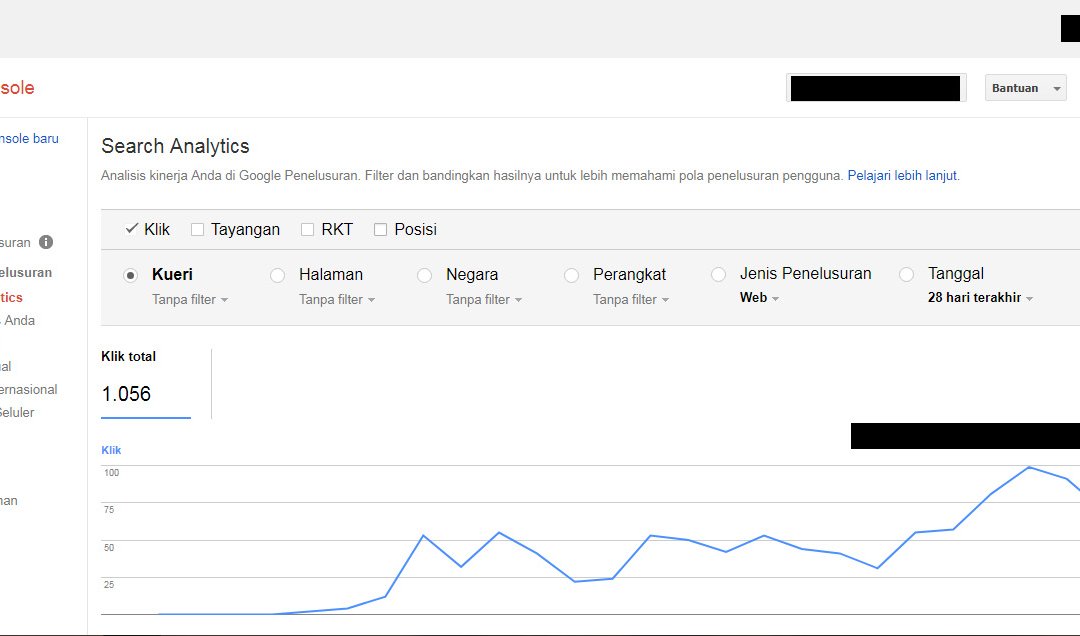Uncheck the Klik metric checkmark
1080x636 pixels.
(x=131, y=229)
